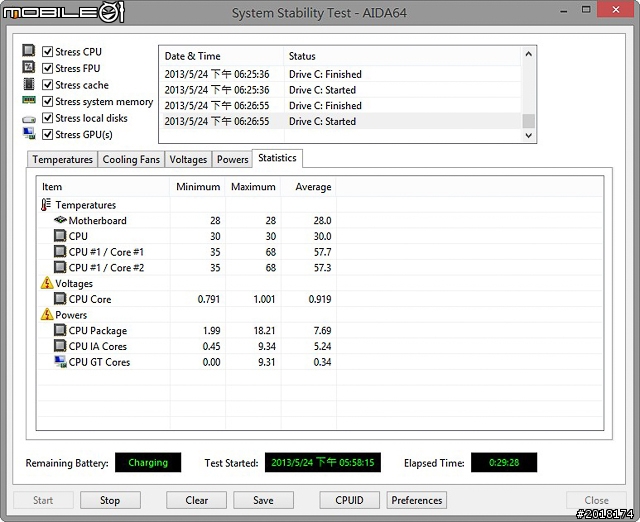Disable the Stress GPU(s) checkbox
The image size is (640, 522).
48,134
